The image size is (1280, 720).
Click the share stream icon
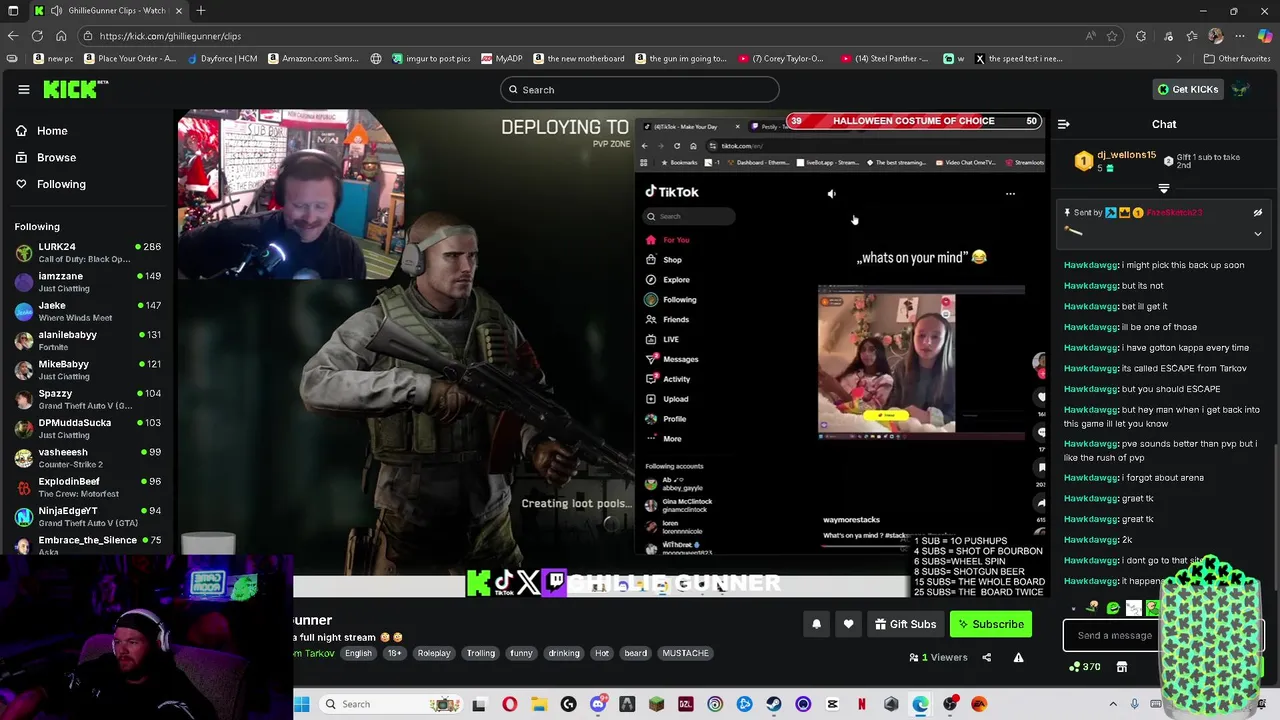click(986, 657)
